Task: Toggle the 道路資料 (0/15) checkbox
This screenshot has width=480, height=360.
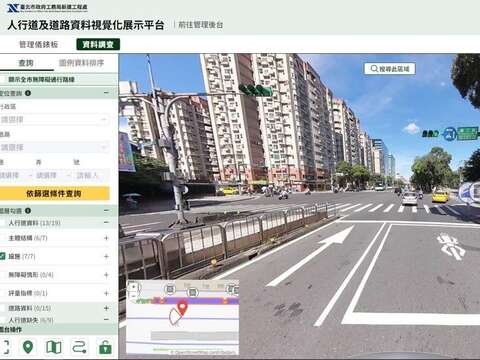Action: click(3, 308)
